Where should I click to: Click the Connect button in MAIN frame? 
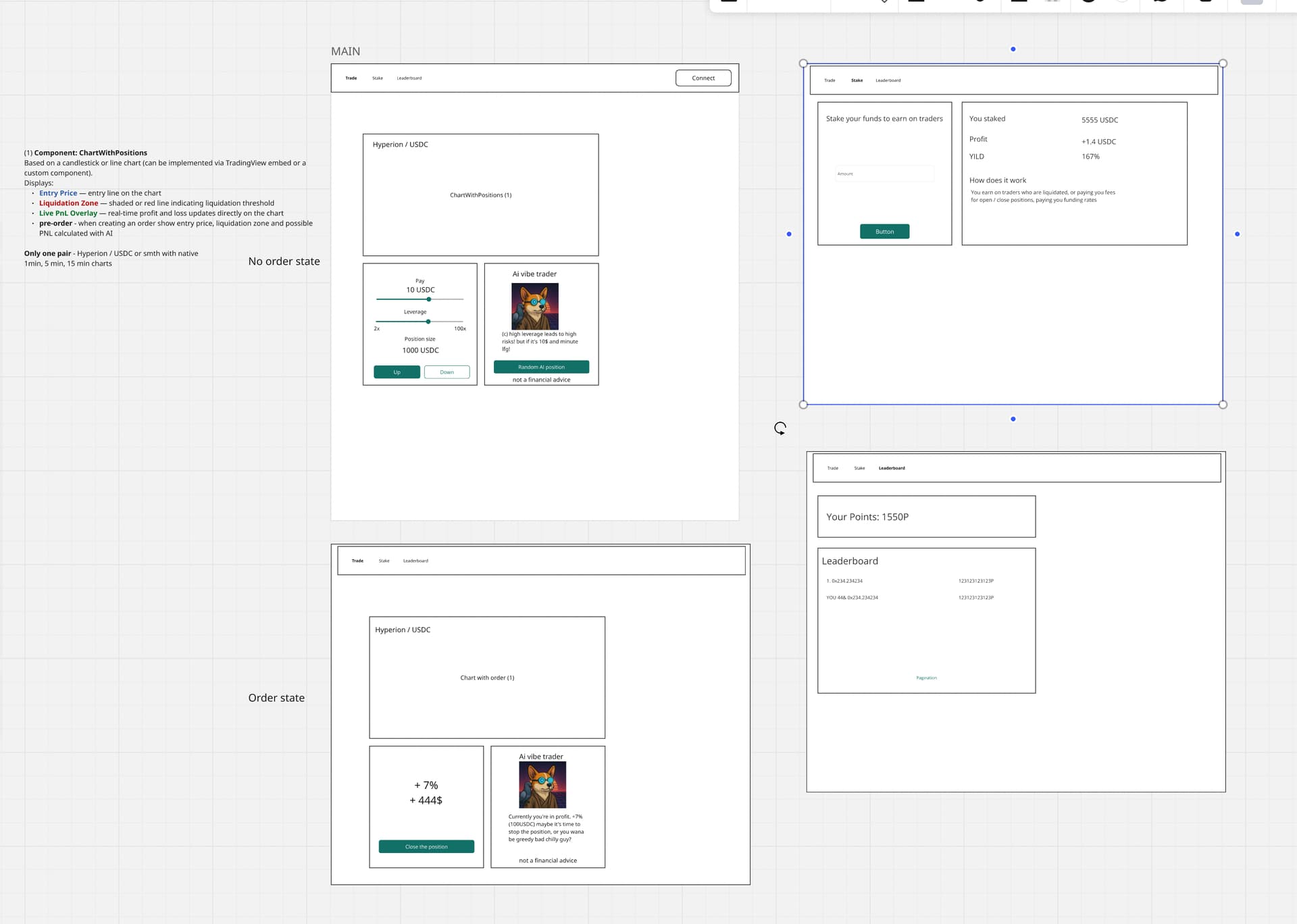703,78
